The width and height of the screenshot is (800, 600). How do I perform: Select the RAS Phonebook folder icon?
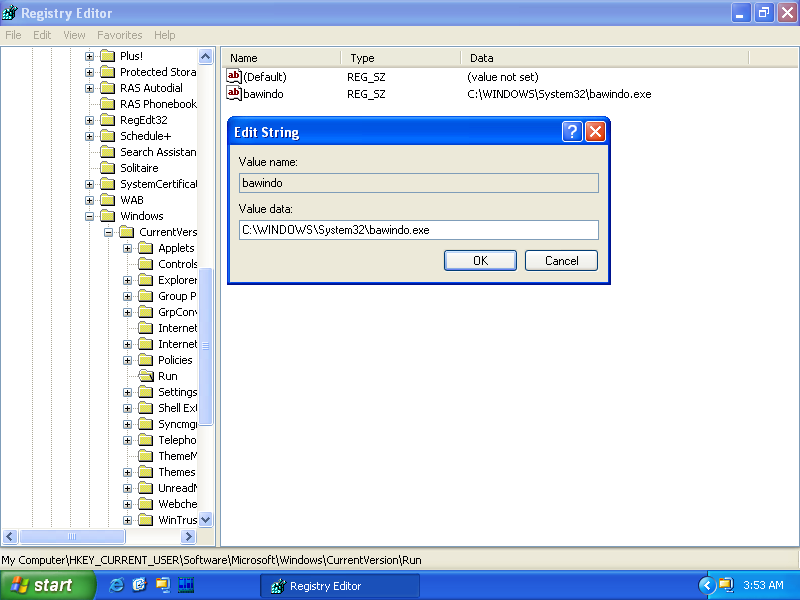tap(108, 104)
